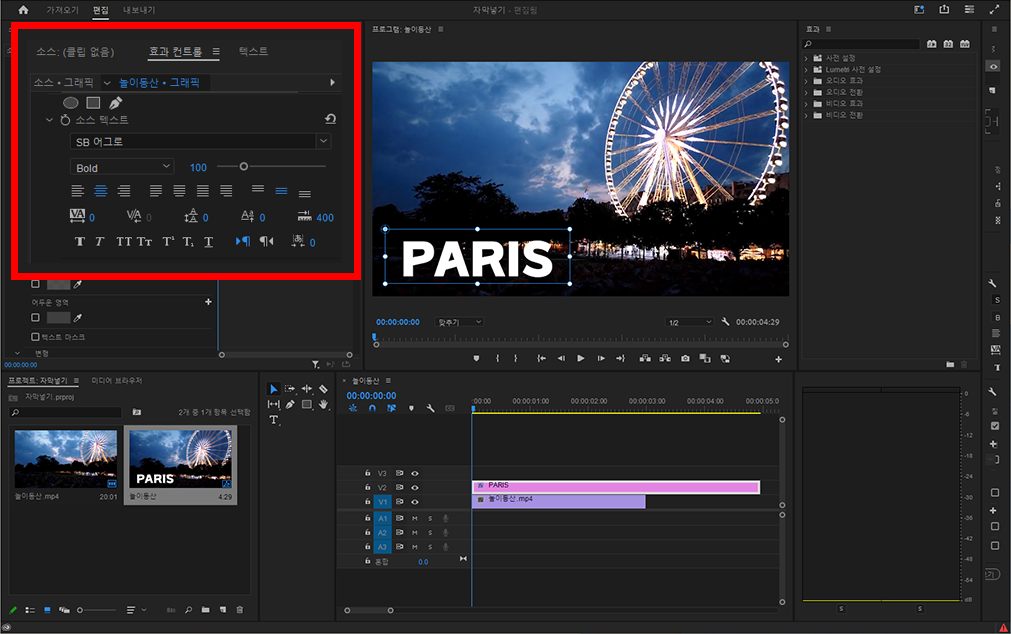
Task: Switch to the 텍스트 tab
Action: (253, 51)
